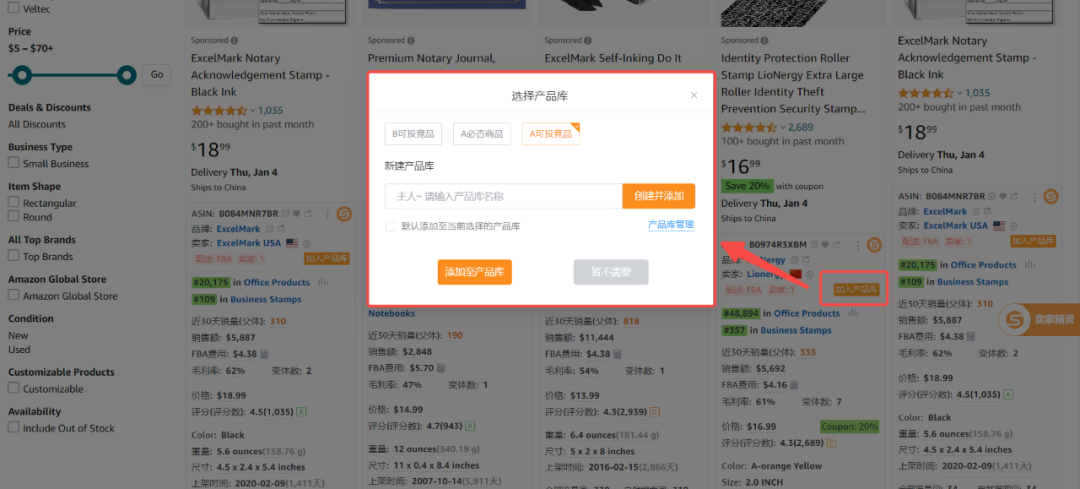Click the orange S icon on B0974R3XBM row

pyautogui.click(x=874, y=244)
